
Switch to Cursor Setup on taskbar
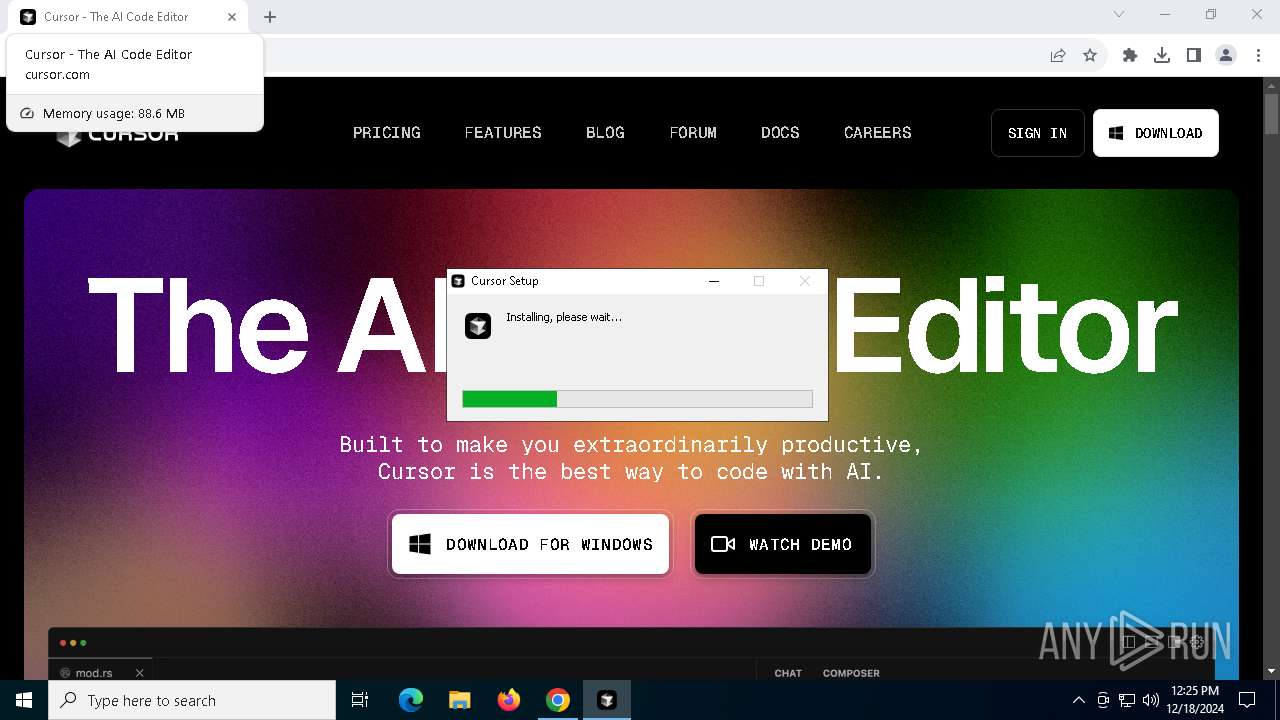click(x=607, y=700)
